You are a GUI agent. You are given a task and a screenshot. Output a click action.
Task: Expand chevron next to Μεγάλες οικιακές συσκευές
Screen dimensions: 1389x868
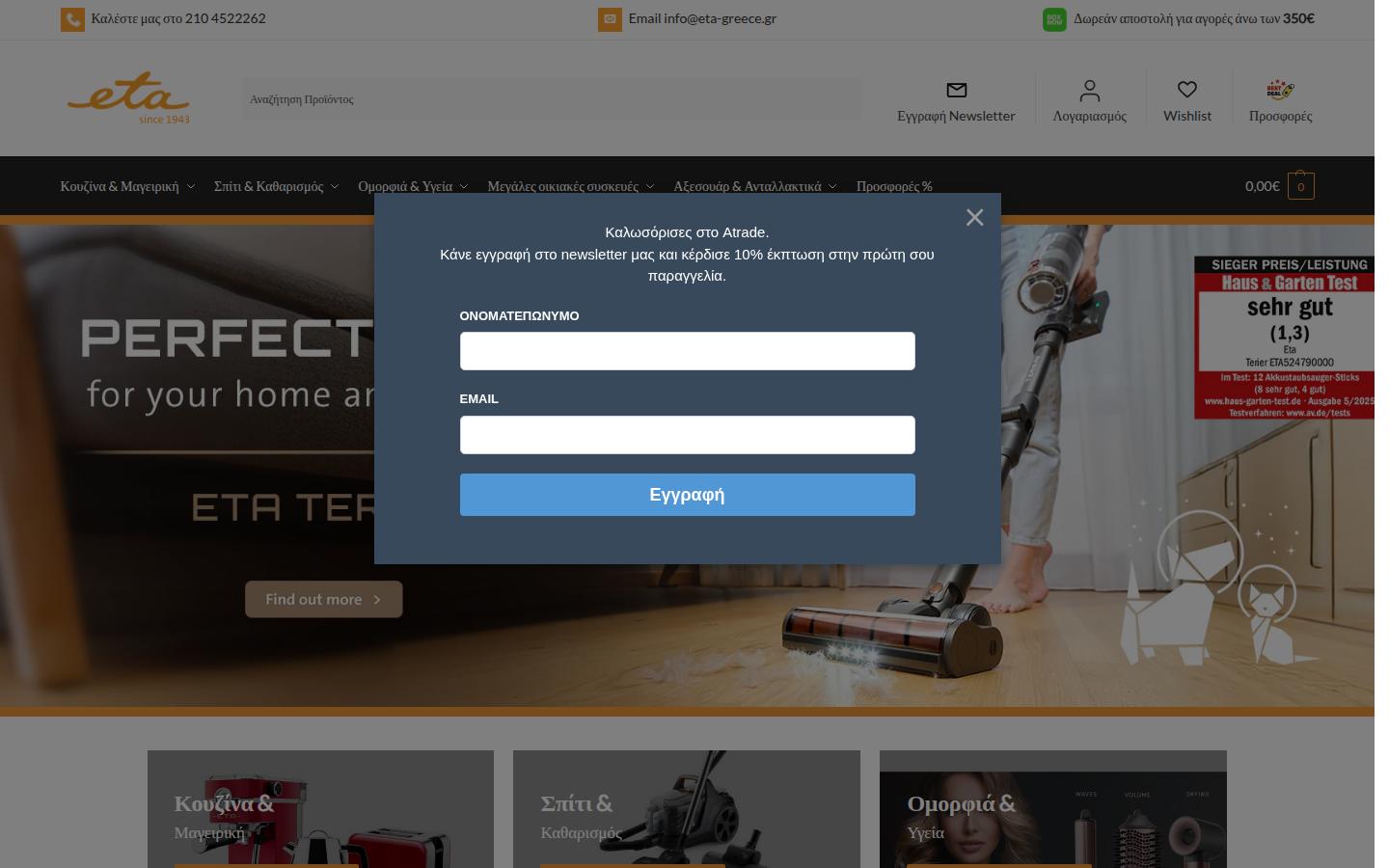point(650,187)
